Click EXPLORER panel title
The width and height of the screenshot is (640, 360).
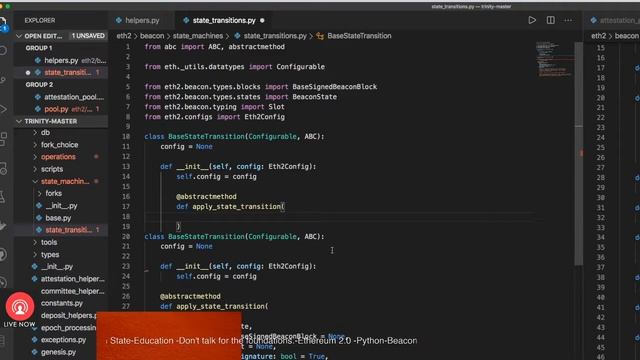[40, 20]
